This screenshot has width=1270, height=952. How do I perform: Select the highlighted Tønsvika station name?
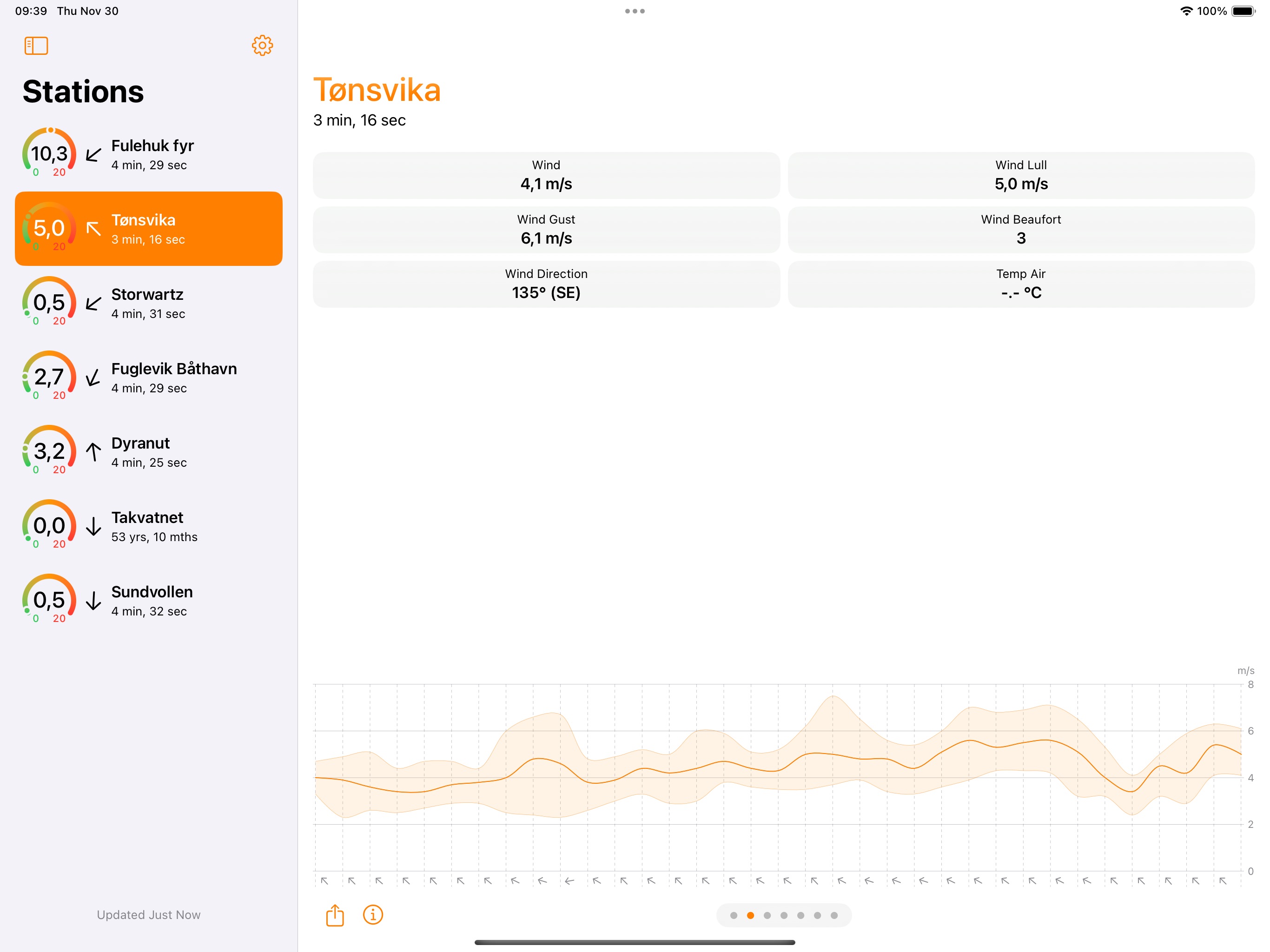[144, 220]
